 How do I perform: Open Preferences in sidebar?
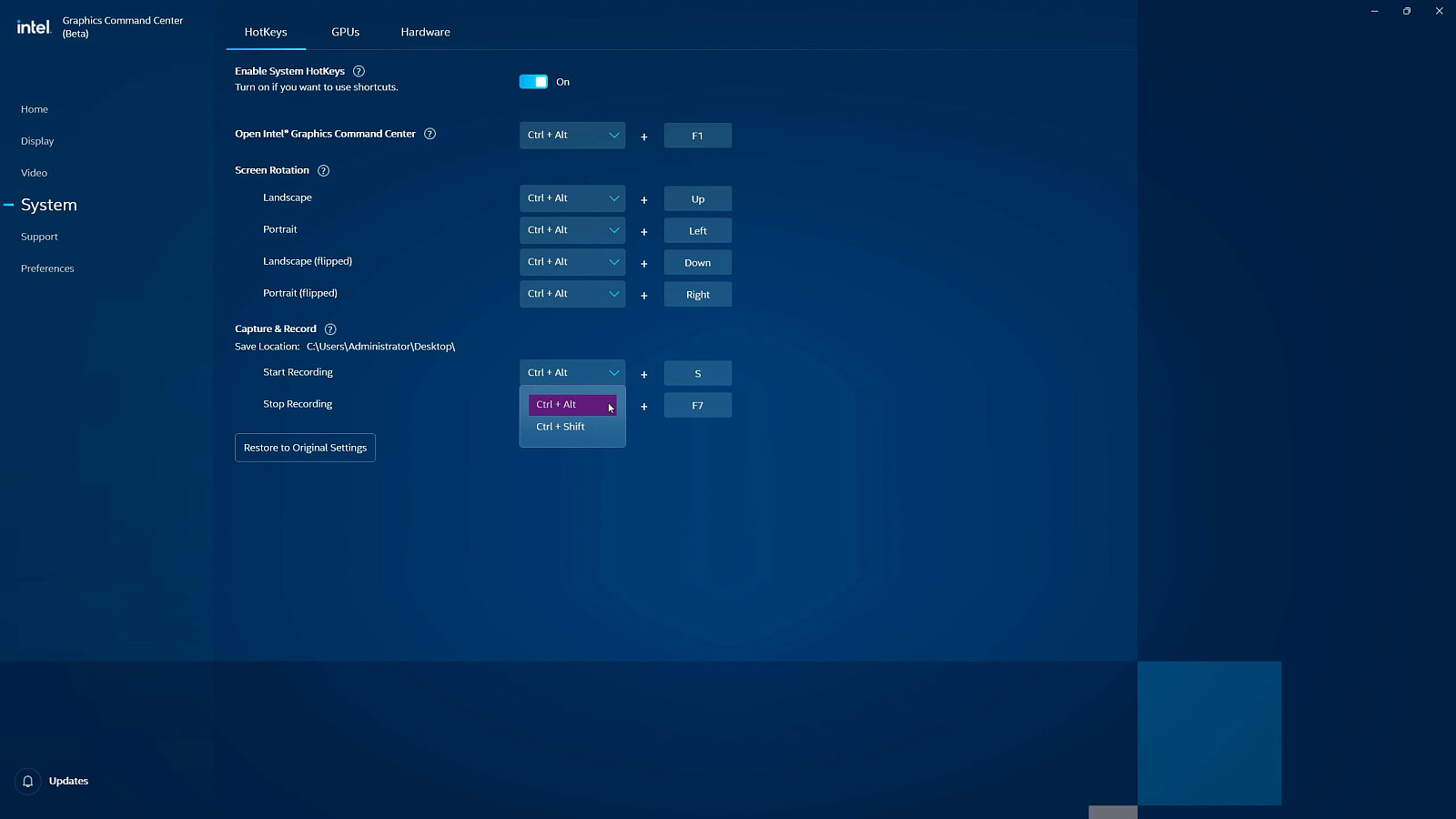[x=47, y=268]
